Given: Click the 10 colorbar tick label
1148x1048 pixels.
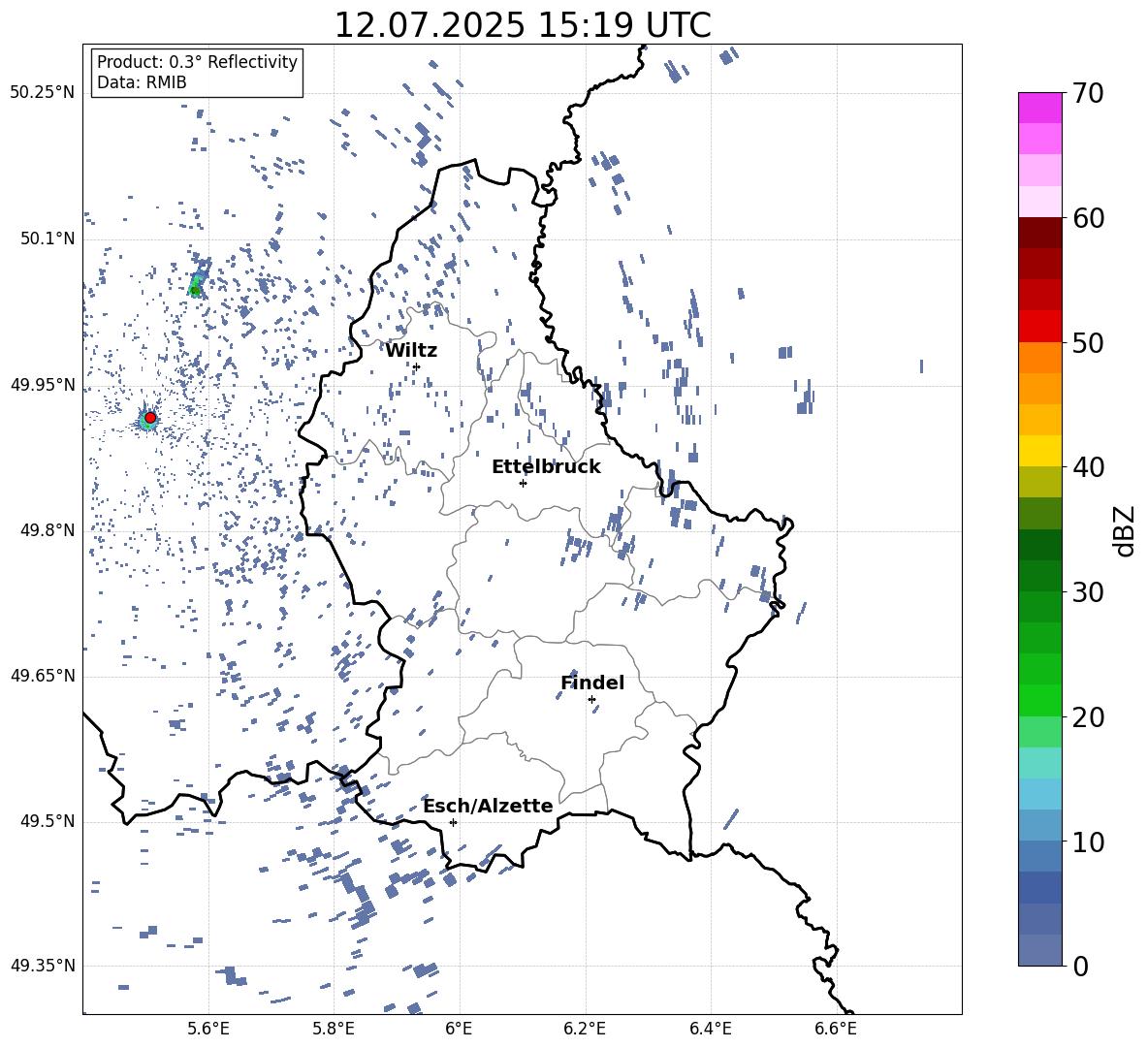Looking at the screenshot, I should [x=1088, y=842].
